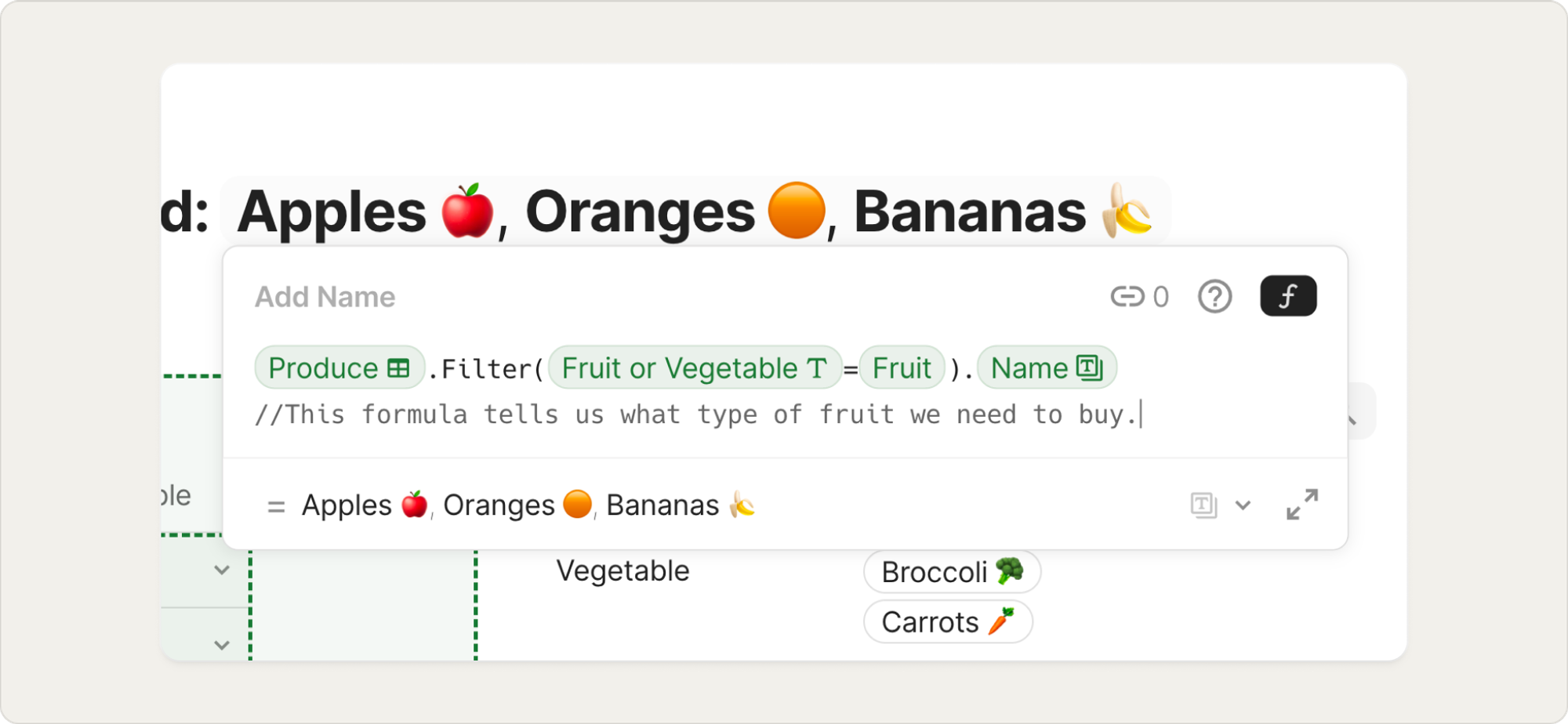Click the Add Name field
The image size is (1568, 724).
click(x=325, y=297)
